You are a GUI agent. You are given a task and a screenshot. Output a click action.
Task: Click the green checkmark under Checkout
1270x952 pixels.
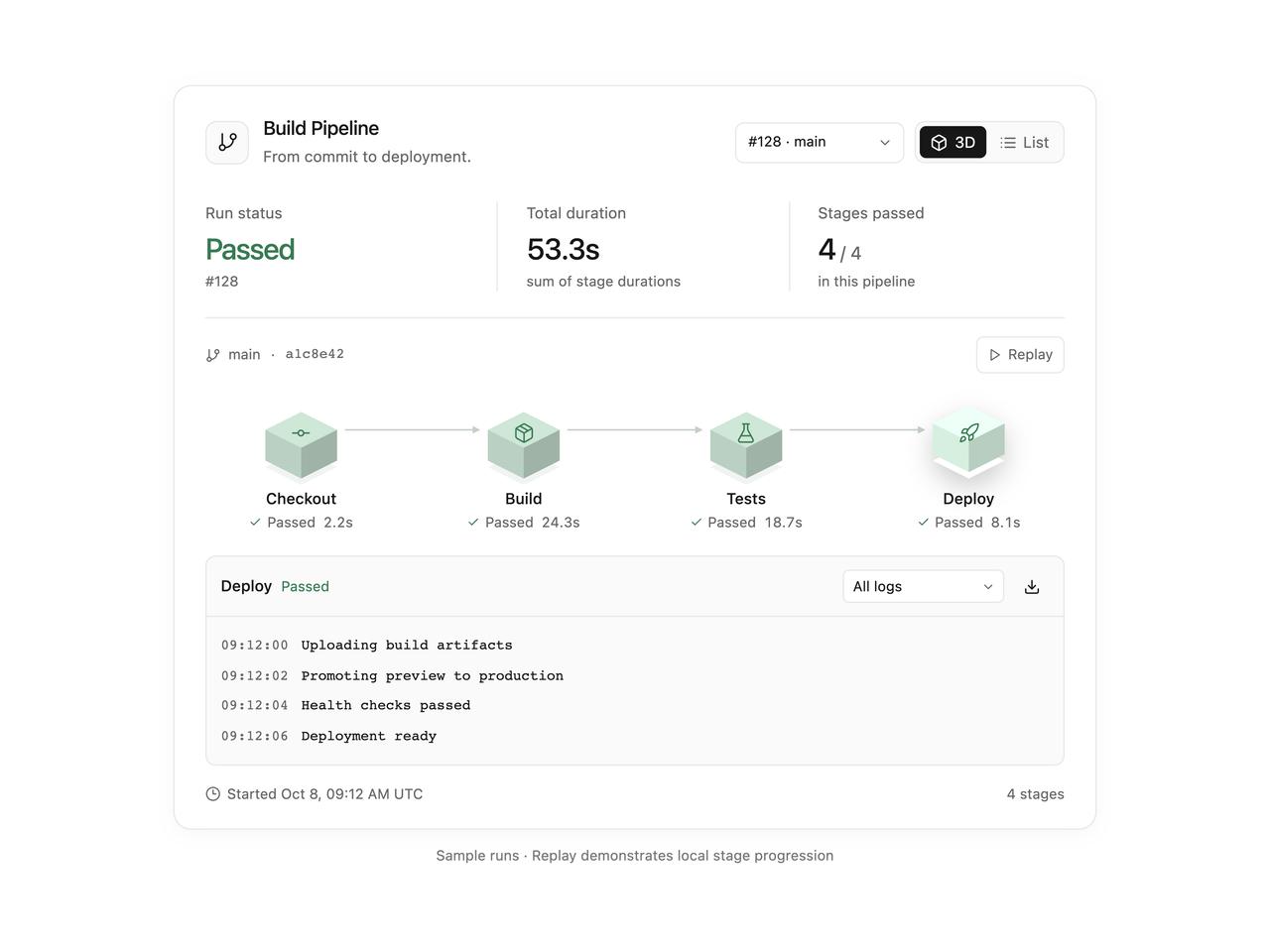click(255, 523)
